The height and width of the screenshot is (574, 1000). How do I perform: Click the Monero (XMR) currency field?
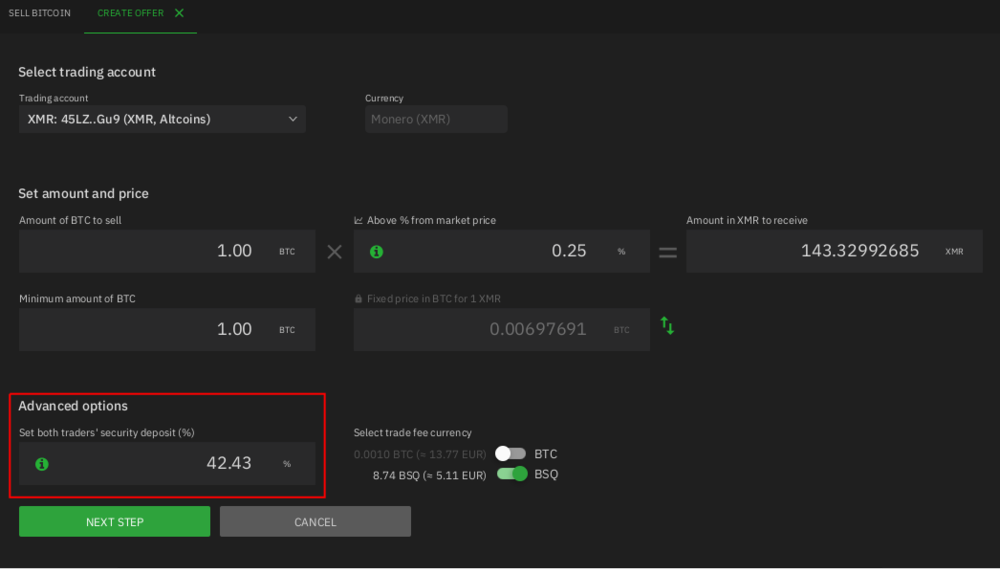(x=436, y=119)
